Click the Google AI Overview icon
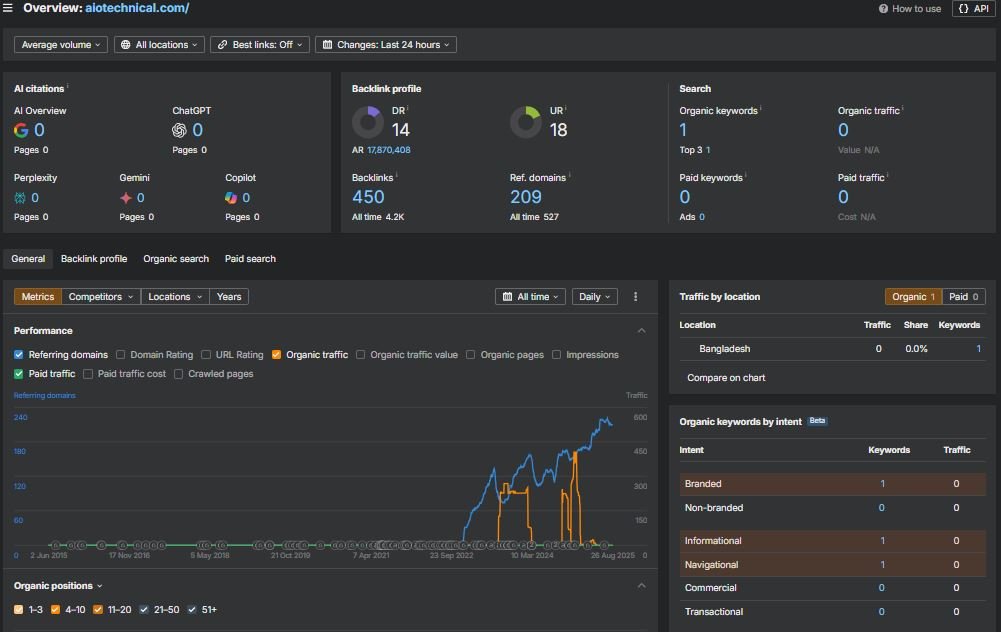Screen dimensions: 1001x632 pyautogui.click(x=21, y=130)
